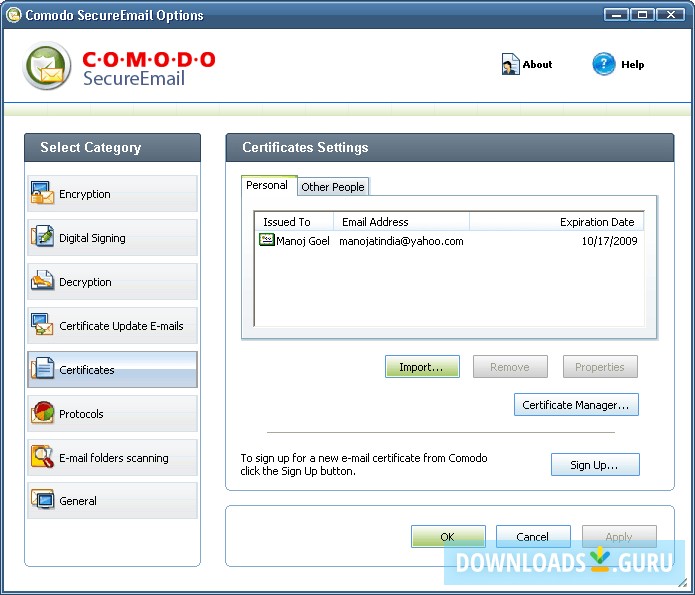Screen dimensions: 695x595
Task: Click the Decryption category icon
Action: pos(42,280)
